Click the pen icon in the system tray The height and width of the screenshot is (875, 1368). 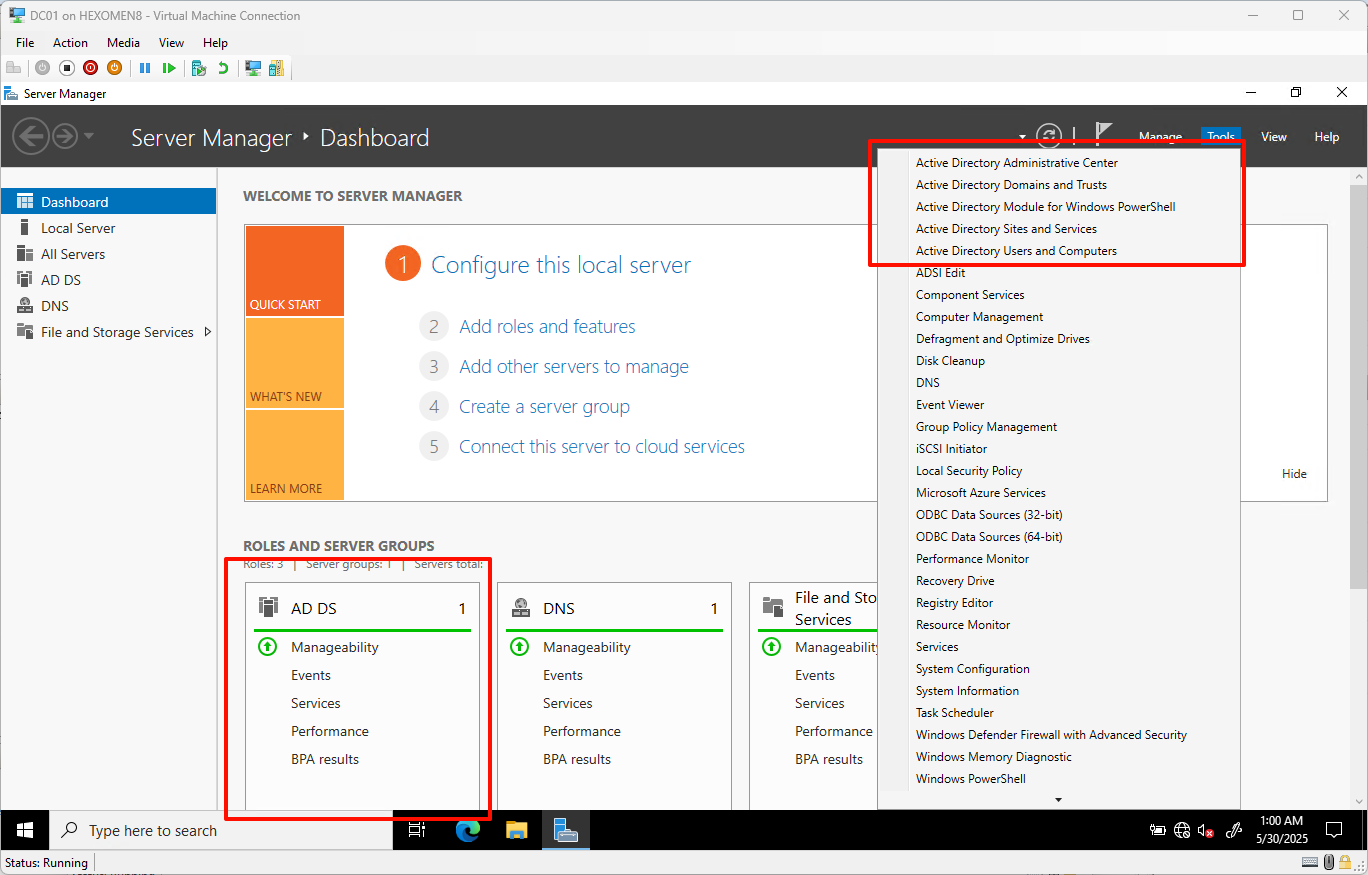pyautogui.click(x=1234, y=830)
